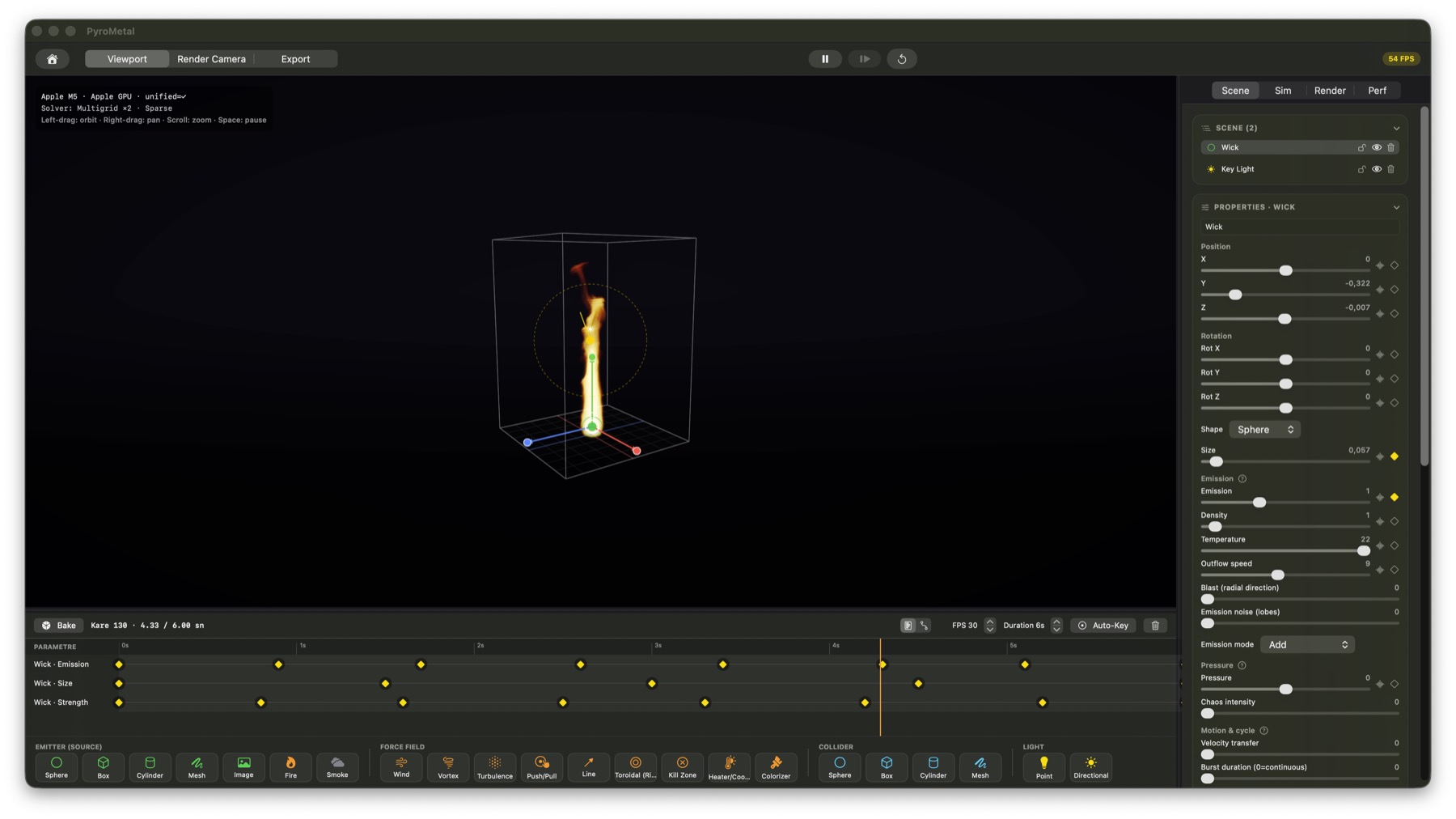Adjust the Duration 6s stepper
The image size is (1456, 819).
point(1056,626)
